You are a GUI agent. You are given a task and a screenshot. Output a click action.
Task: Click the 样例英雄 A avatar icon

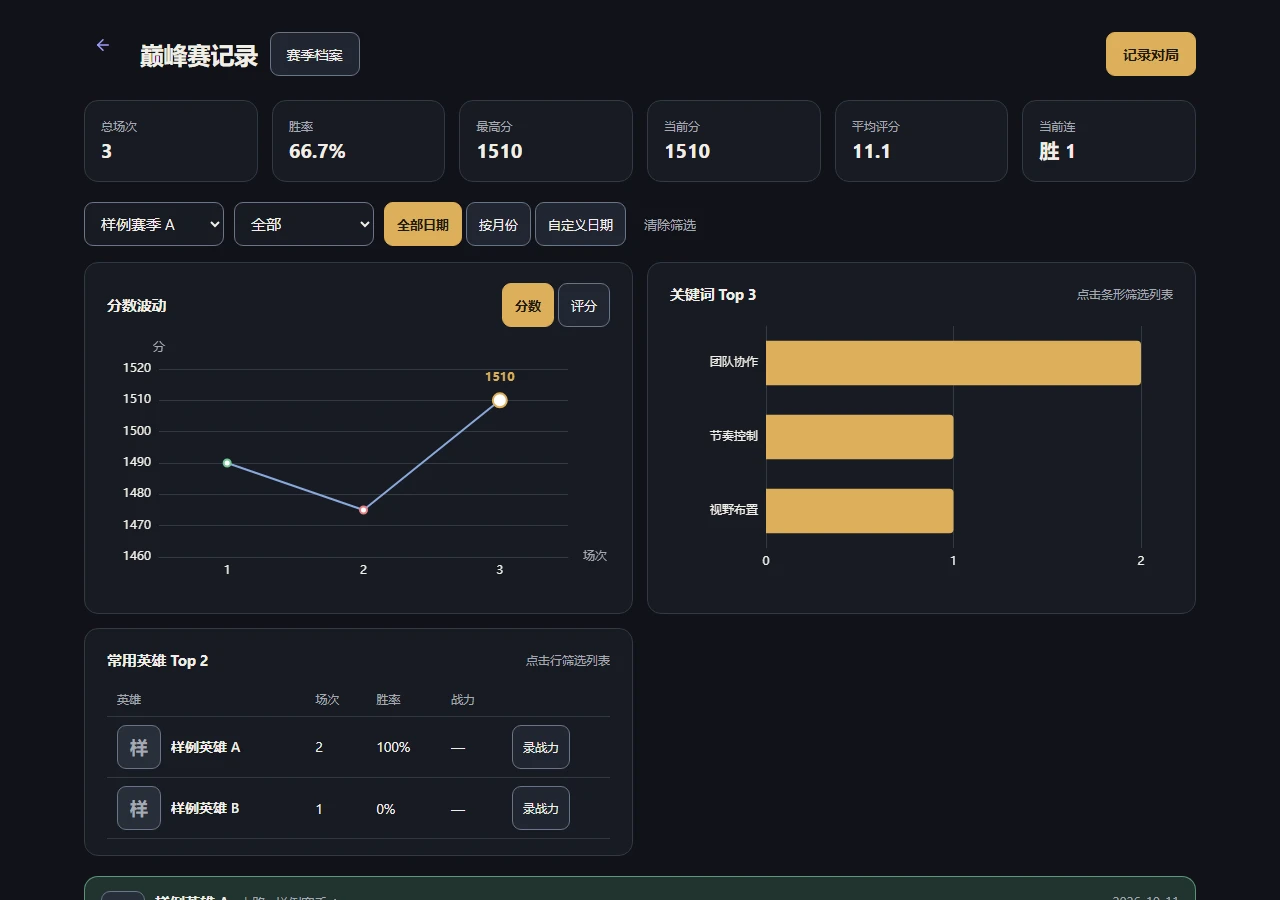tap(139, 747)
